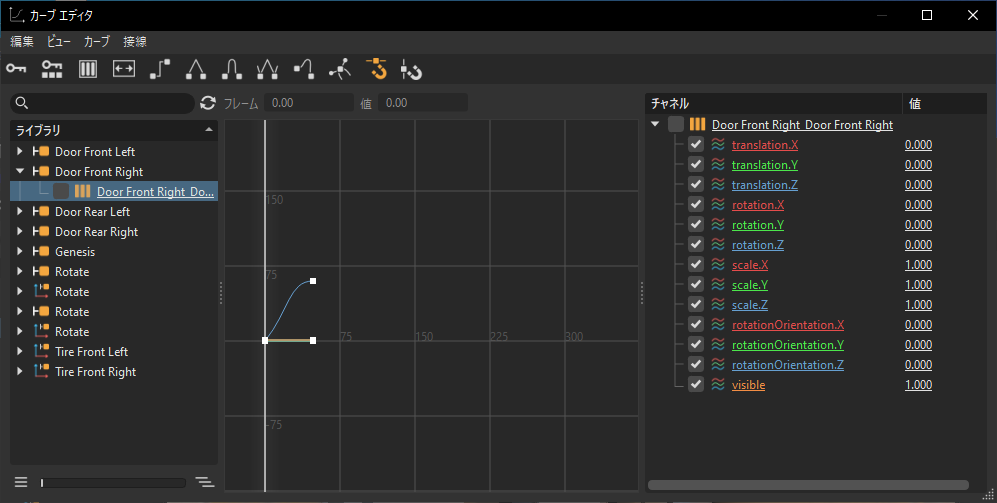Image resolution: width=997 pixels, height=503 pixels.
Task: Click the orange bars icon in the Channel header row
Action: pyautogui.click(x=698, y=124)
